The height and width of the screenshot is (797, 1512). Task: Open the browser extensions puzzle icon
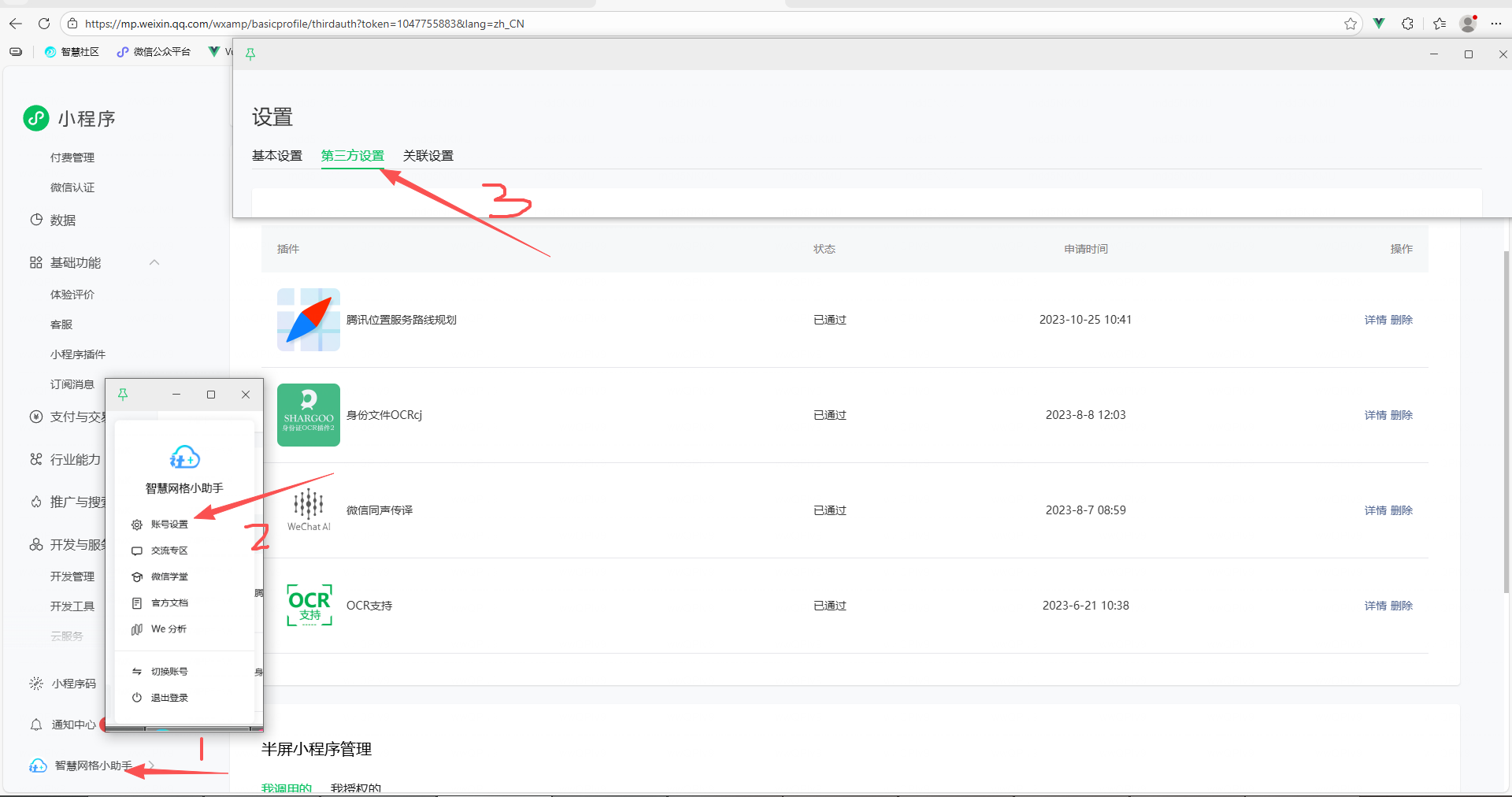1408,24
